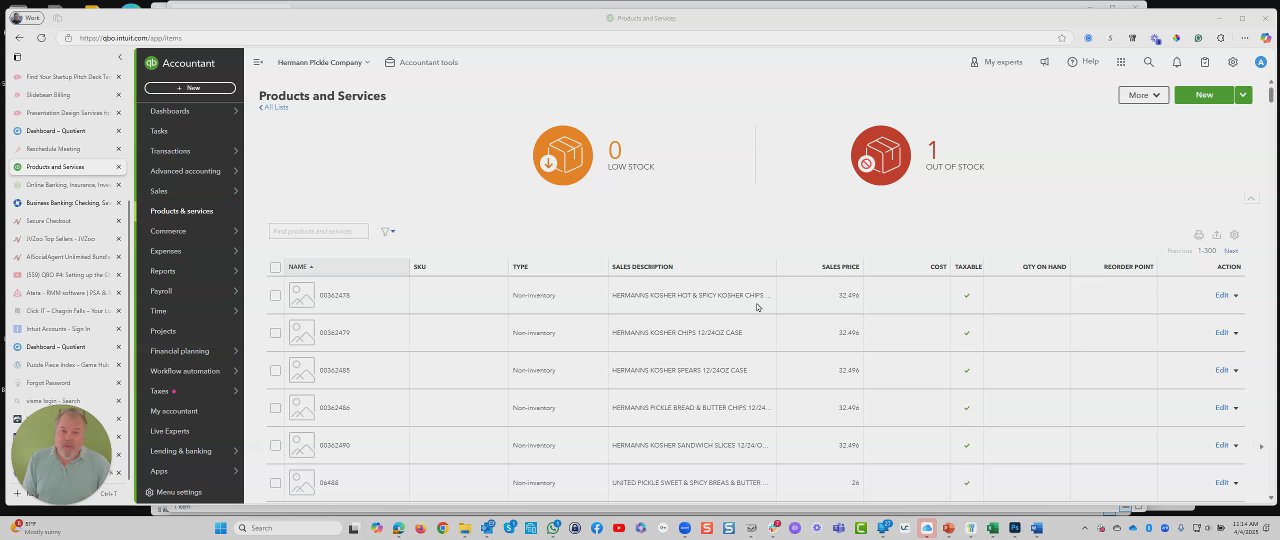The height and width of the screenshot is (540, 1280).
Task: Open the filter funnel next to search box
Action: pyautogui.click(x=387, y=231)
